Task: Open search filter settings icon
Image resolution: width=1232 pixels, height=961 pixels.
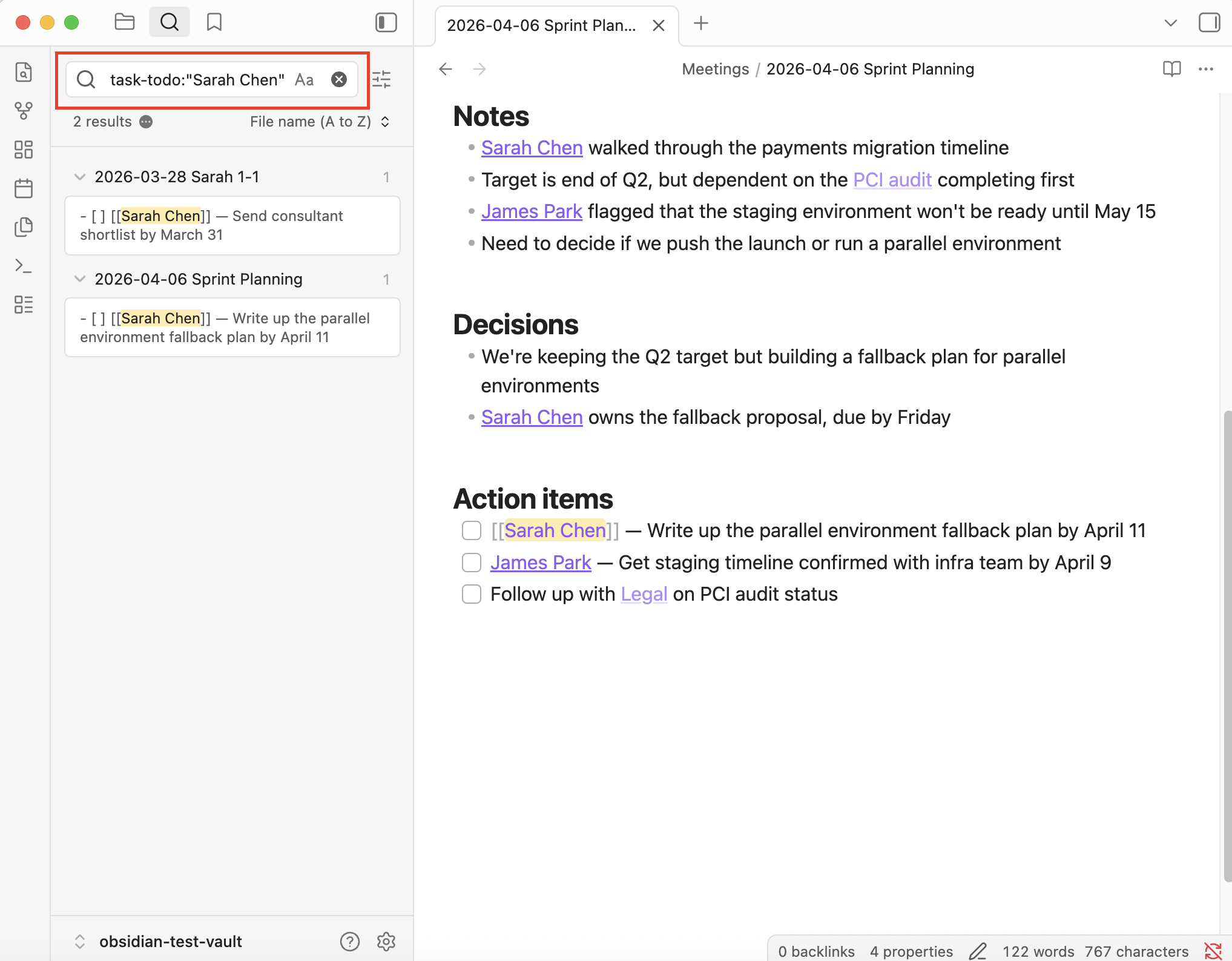Action: coord(382,79)
